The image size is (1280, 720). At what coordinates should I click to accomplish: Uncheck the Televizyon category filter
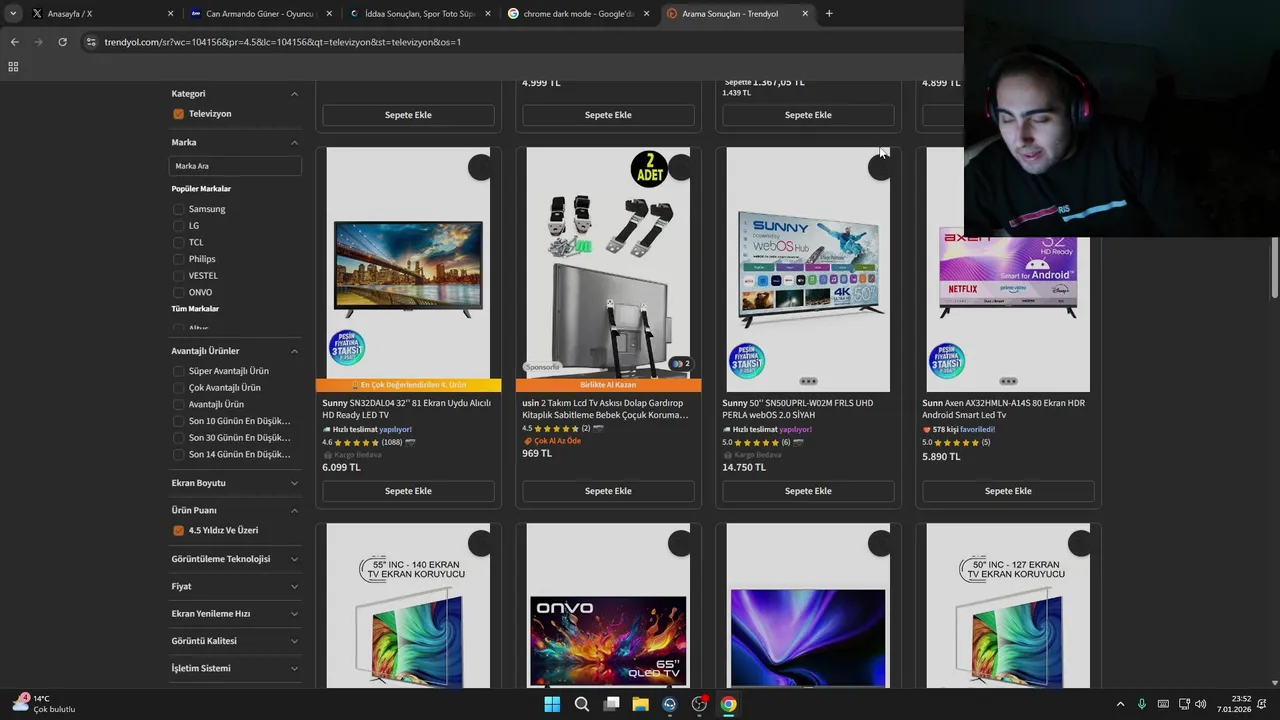click(x=178, y=114)
